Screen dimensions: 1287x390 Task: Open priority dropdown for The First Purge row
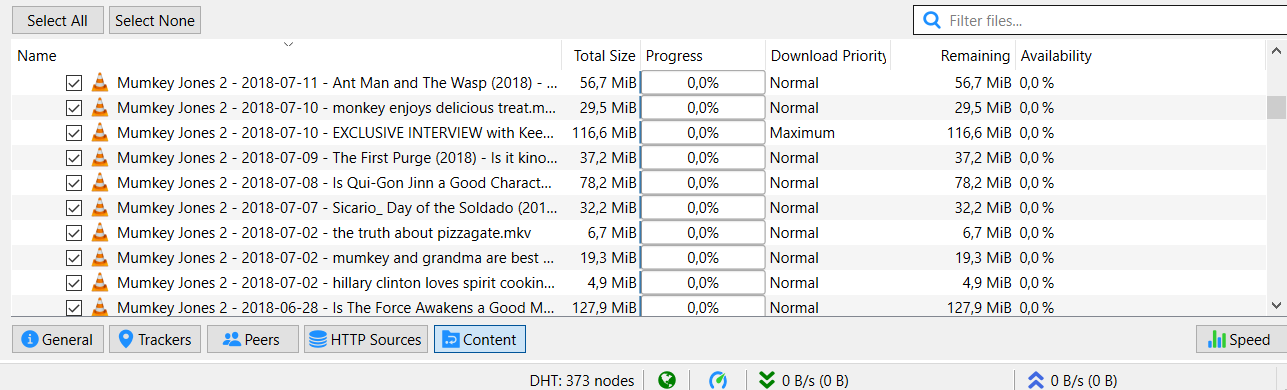pyautogui.click(x=828, y=158)
